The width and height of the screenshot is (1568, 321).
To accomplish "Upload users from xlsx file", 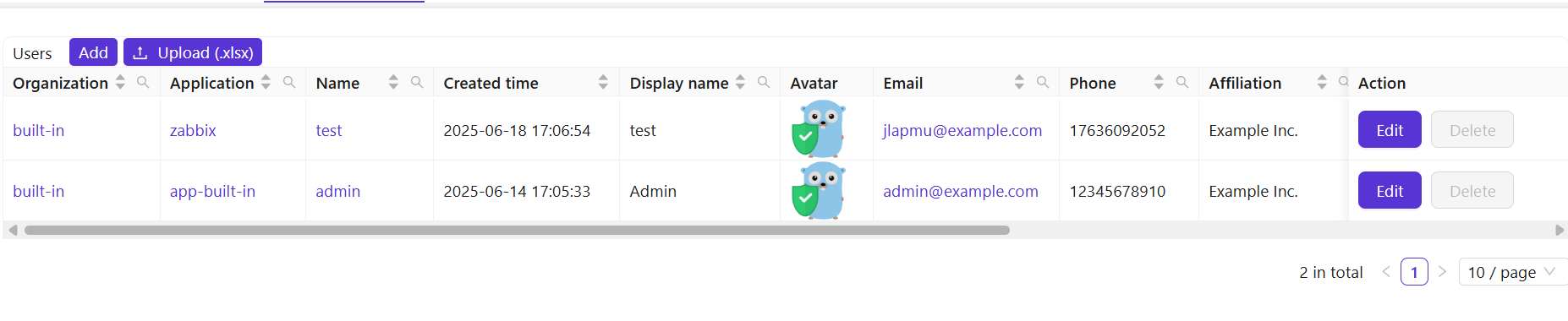I will point(193,52).
